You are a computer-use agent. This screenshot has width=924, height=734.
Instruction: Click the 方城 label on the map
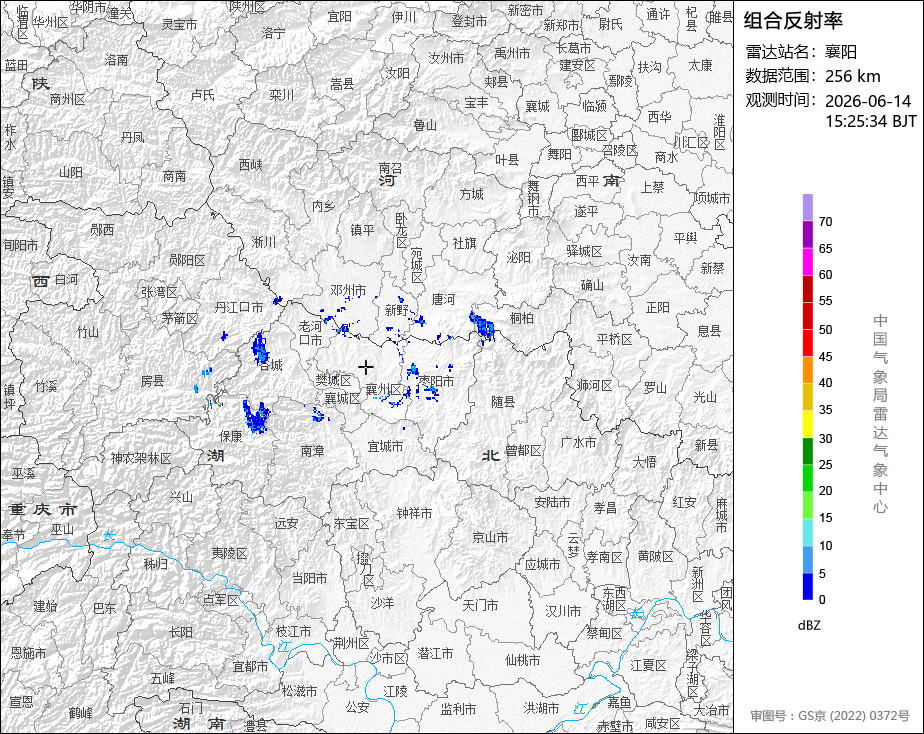coord(471,194)
